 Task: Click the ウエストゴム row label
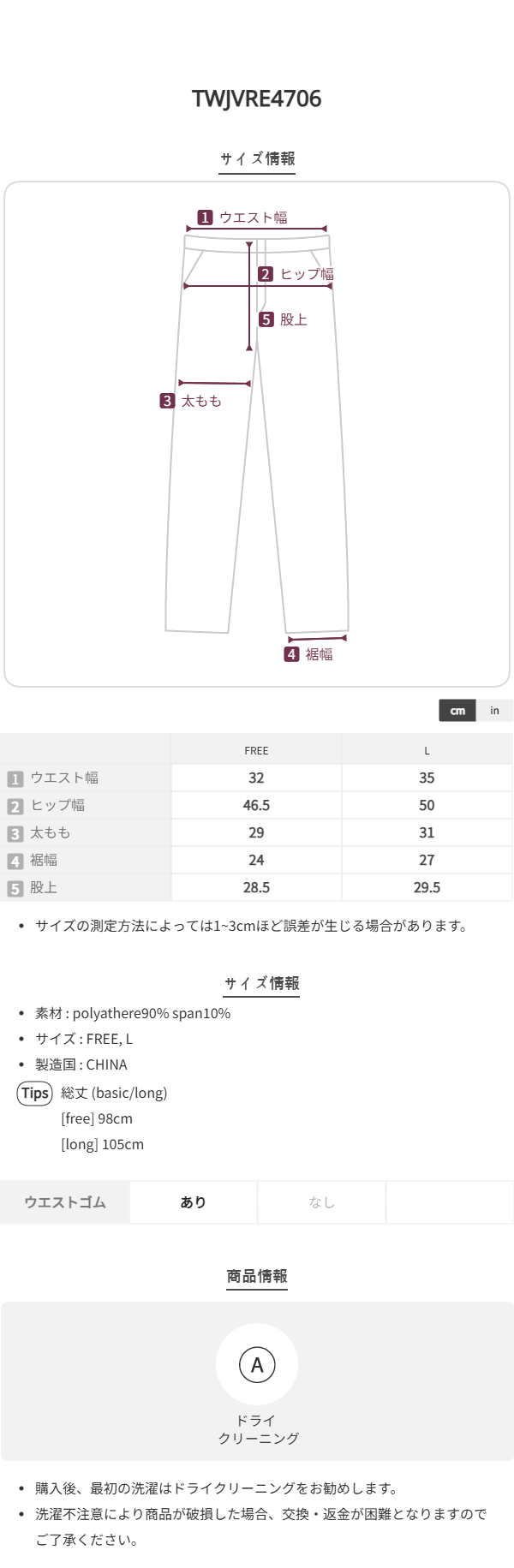[65, 1202]
